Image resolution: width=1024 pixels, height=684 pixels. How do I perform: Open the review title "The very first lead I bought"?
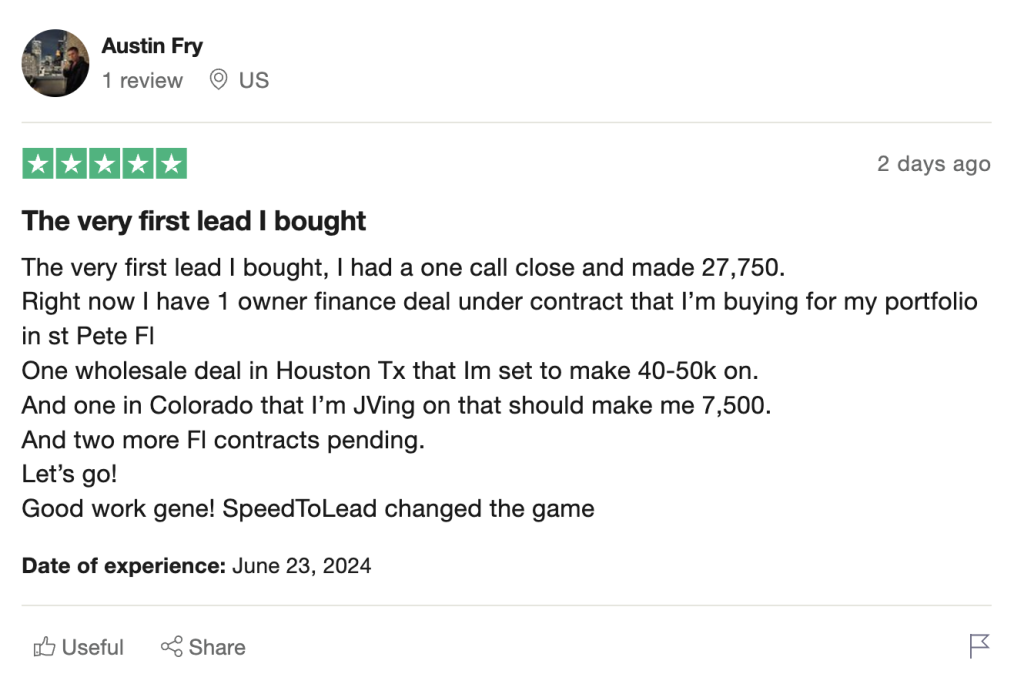(x=194, y=221)
